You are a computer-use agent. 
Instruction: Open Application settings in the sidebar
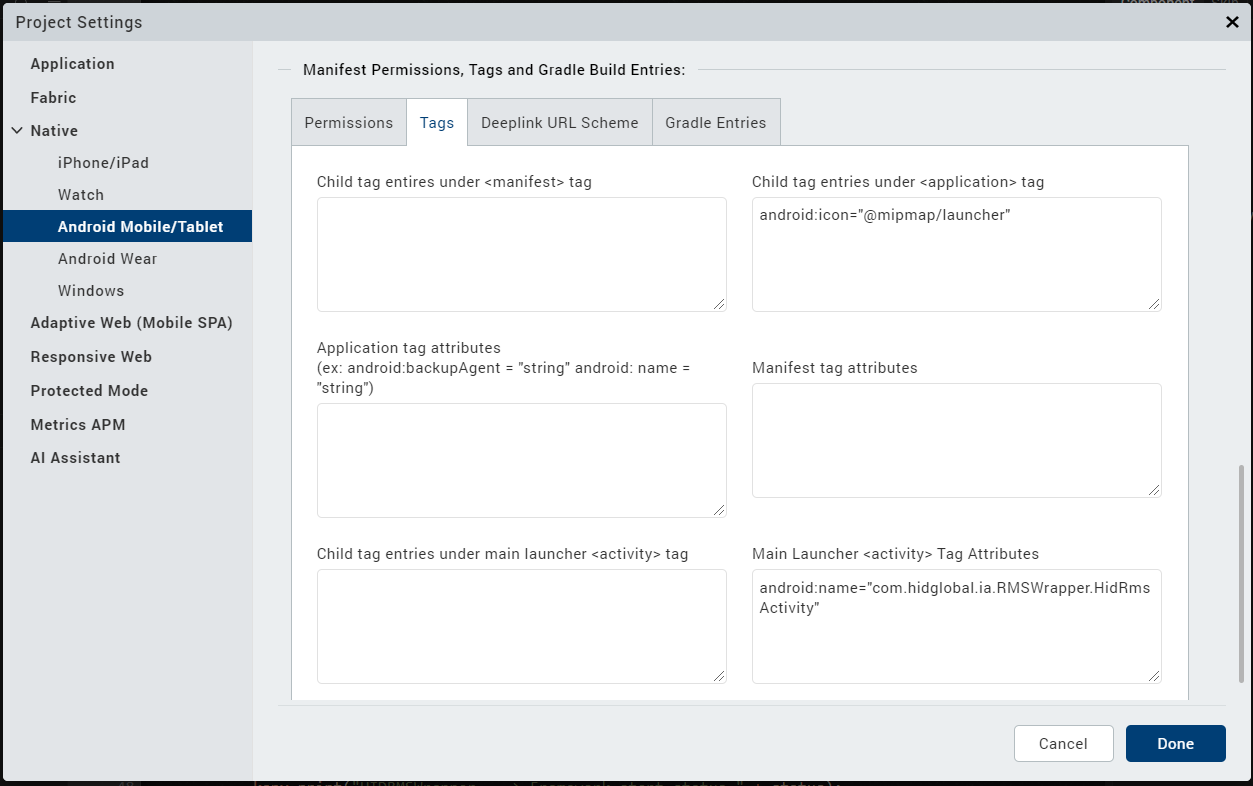click(72, 63)
